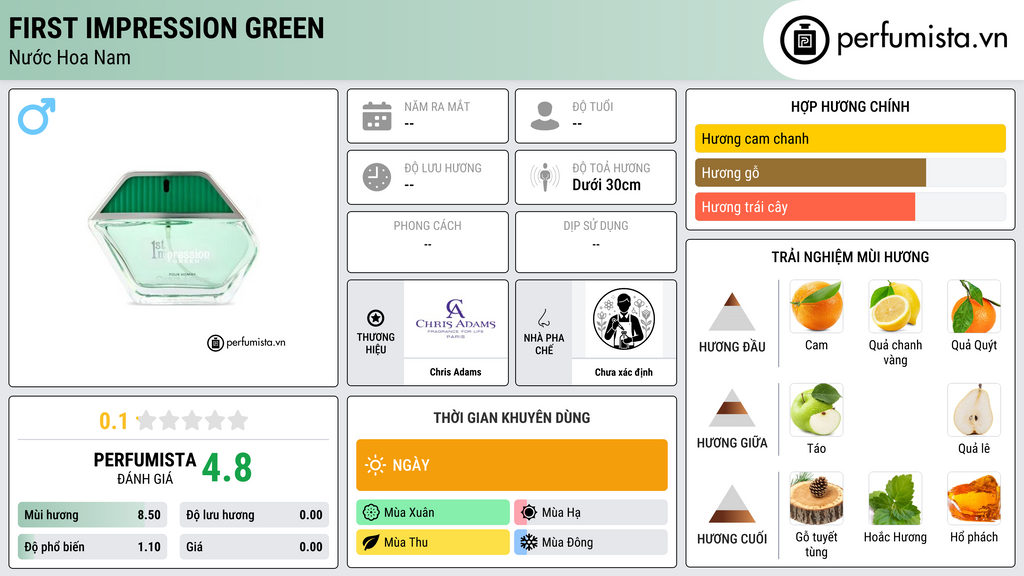Viewport: 1024px width, 576px height.
Task: Open the Cam orange note image
Action: [816, 306]
